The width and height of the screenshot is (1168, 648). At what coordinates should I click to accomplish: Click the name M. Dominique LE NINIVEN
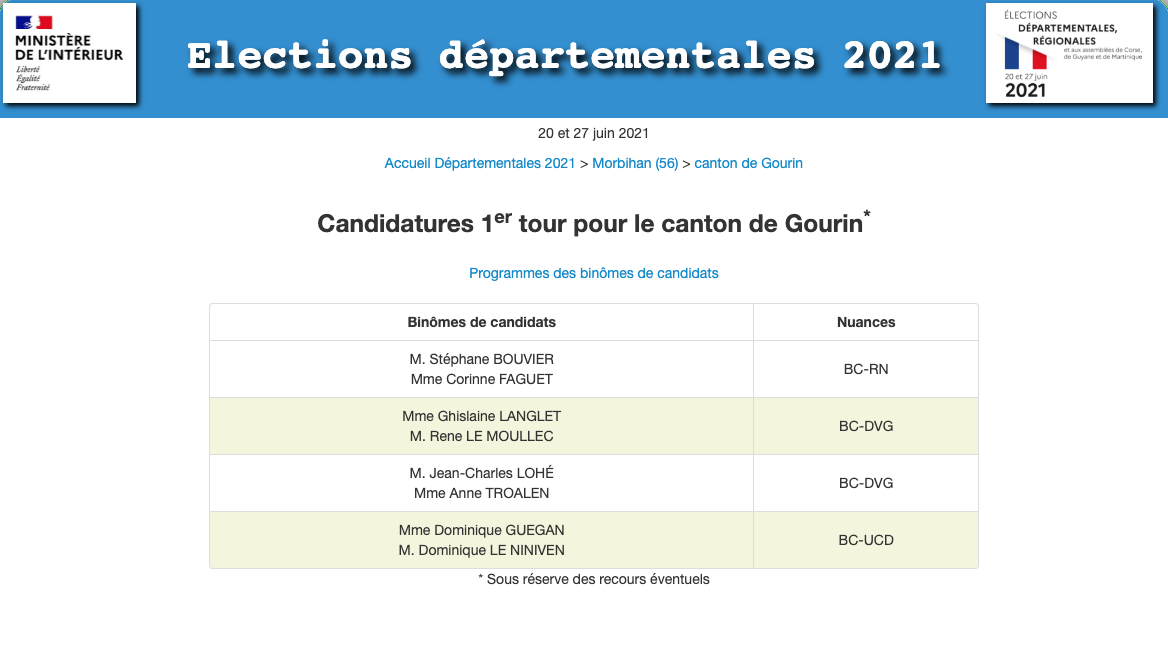482,550
